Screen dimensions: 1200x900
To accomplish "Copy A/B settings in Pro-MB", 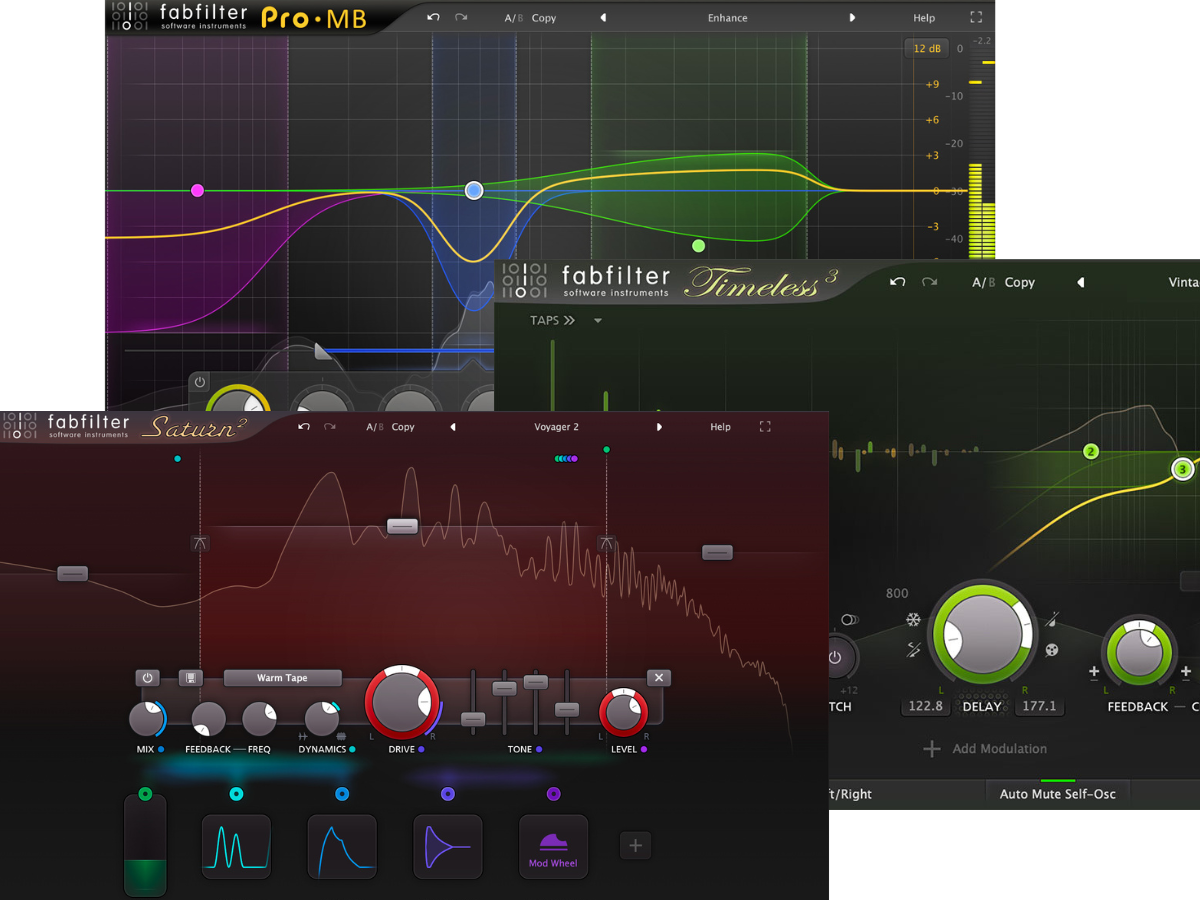I will (x=544, y=18).
